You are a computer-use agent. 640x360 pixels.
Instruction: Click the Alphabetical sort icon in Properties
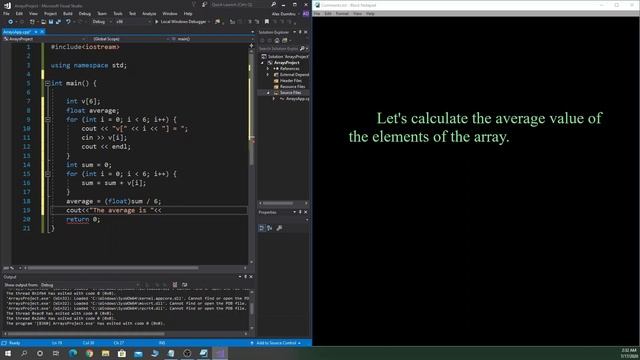point(270,228)
